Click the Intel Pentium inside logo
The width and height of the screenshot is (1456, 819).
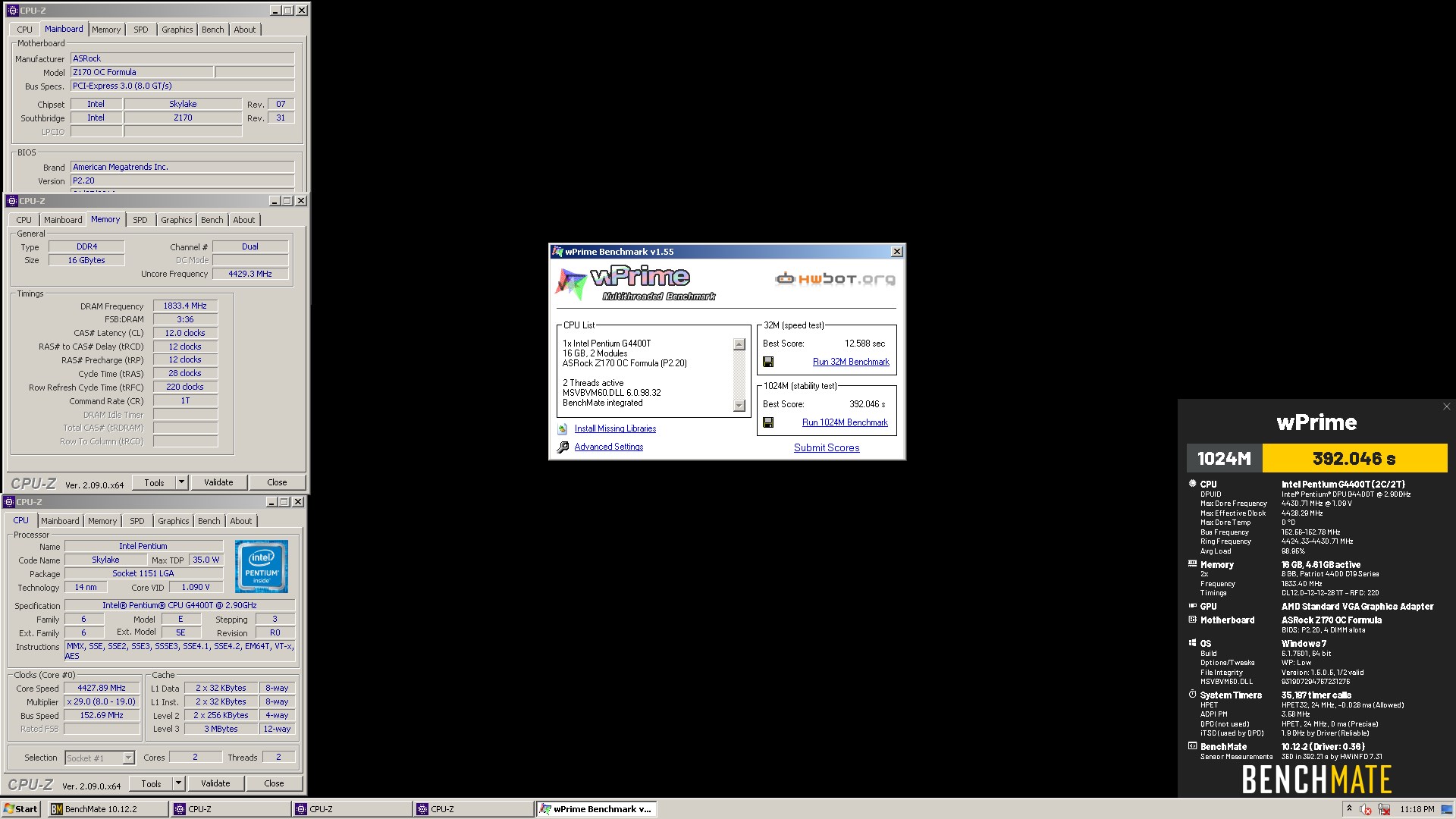pos(262,566)
